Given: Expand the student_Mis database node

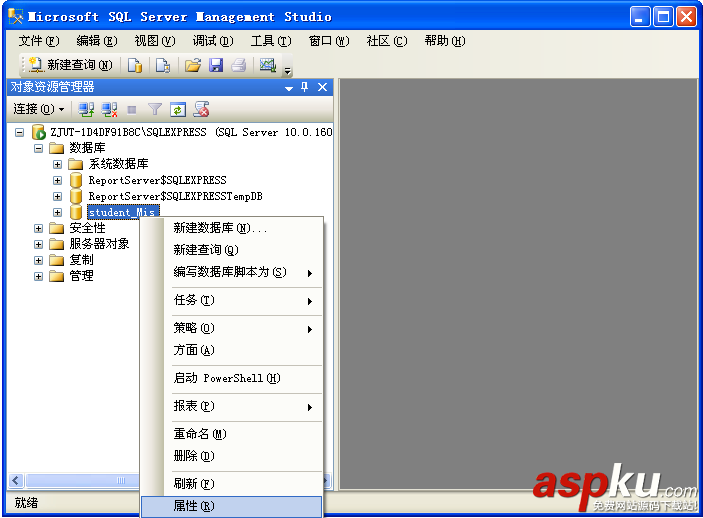Looking at the screenshot, I should pos(57,212).
